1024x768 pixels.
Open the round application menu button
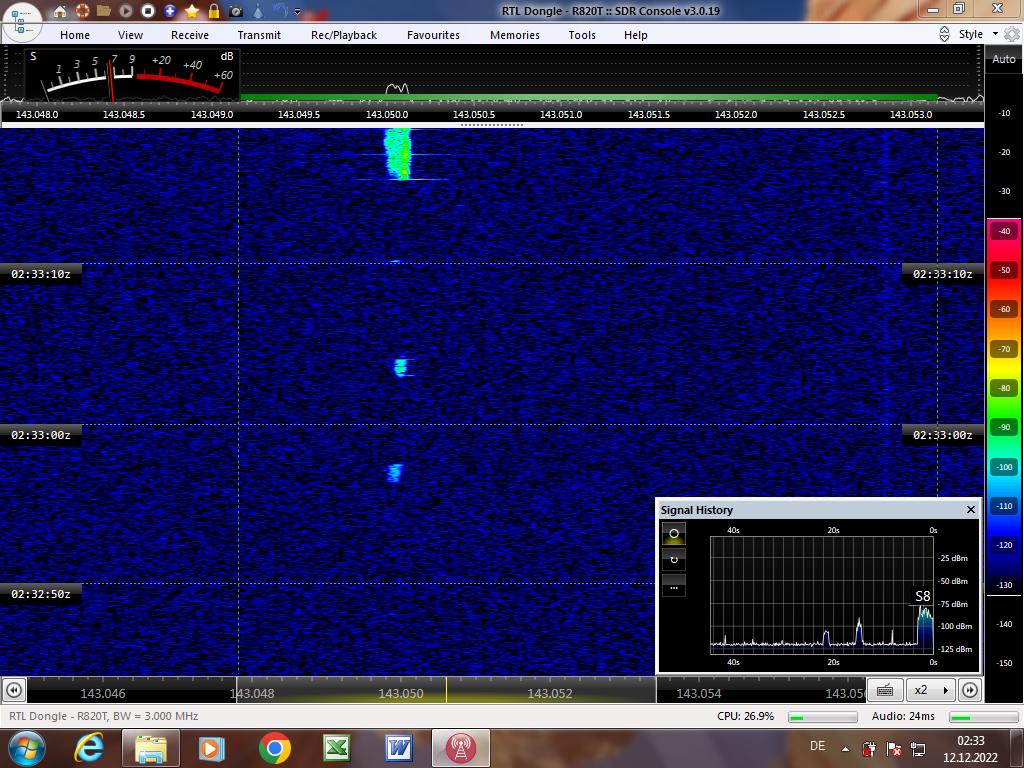22,22
